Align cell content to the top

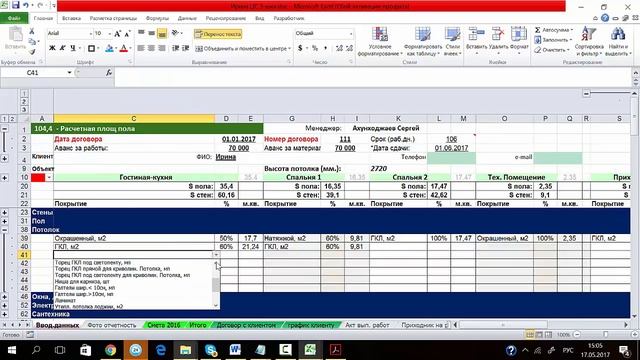click(x=141, y=33)
